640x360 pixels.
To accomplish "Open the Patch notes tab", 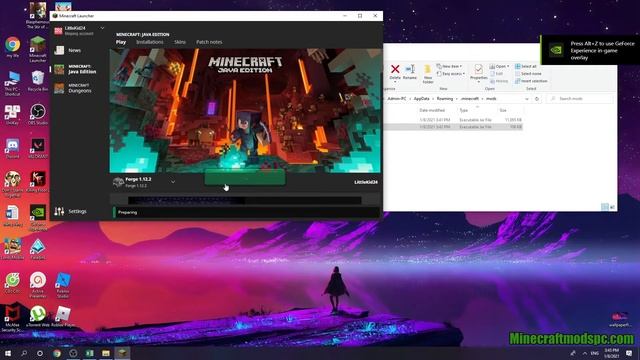I will (x=209, y=42).
